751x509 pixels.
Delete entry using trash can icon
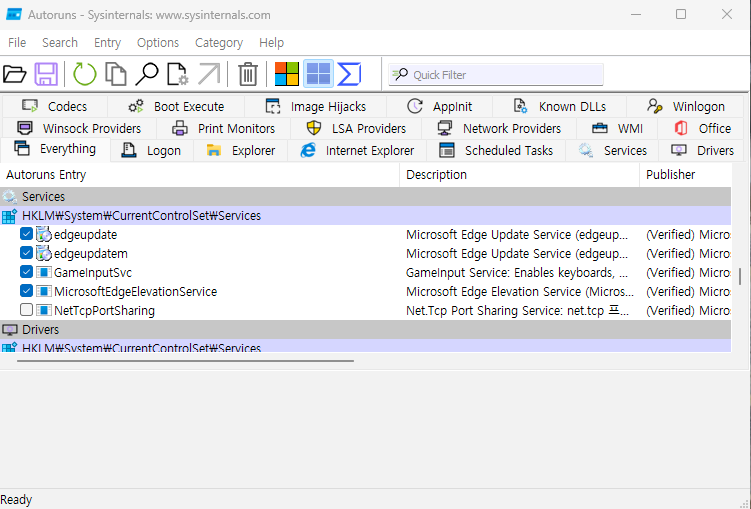248,74
